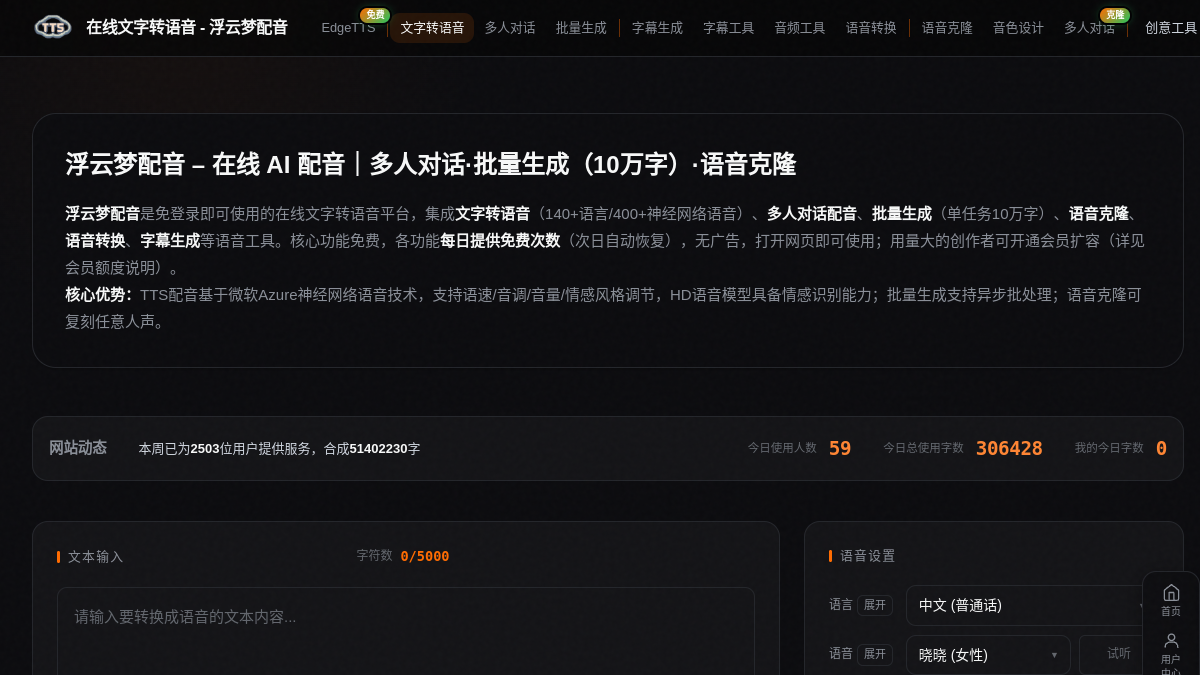Select the 文字转语音 tab
Image resolution: width=1200 pixels, height=675 pixels.
[432, 28]
